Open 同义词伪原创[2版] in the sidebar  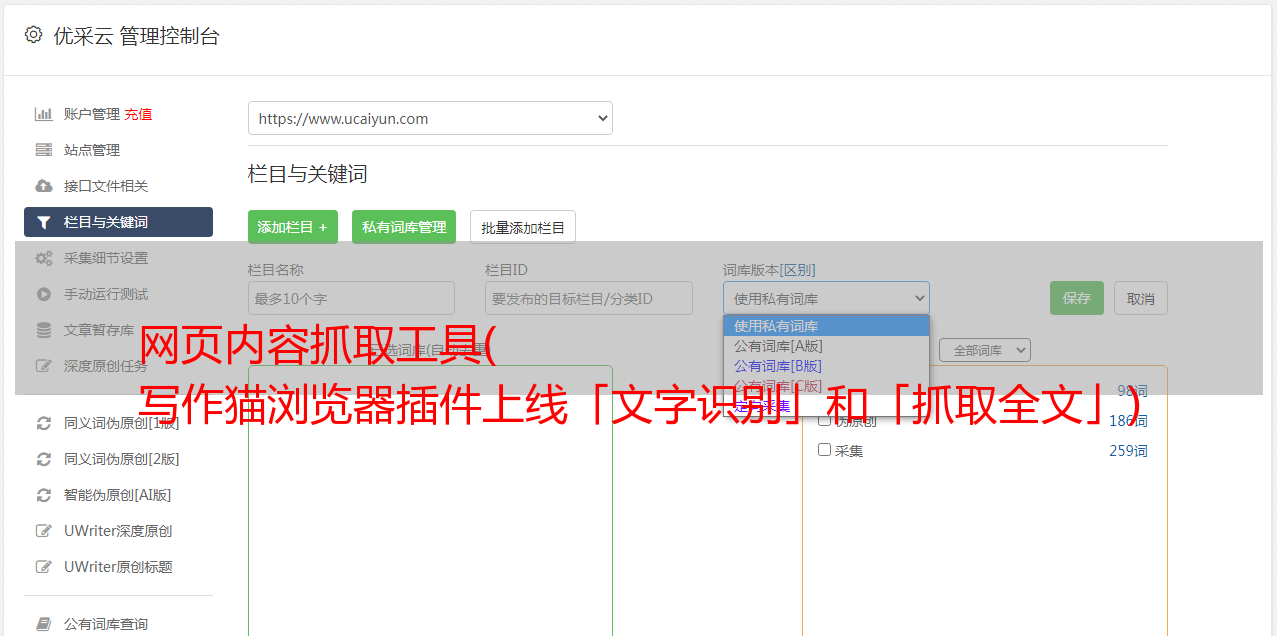(x=122, y=459)
